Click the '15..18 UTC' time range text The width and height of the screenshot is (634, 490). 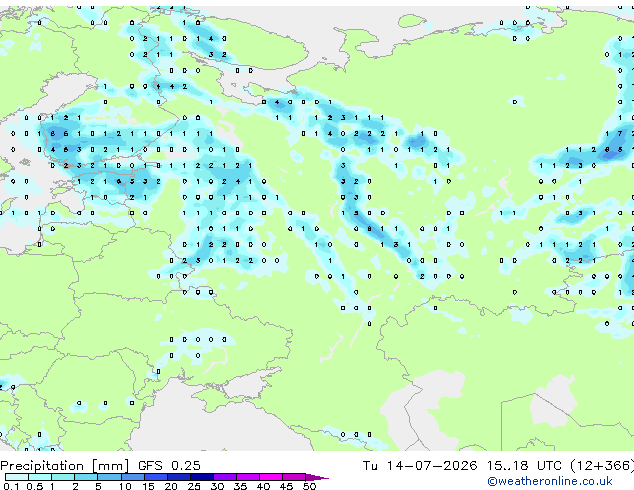tap(524, 466)
